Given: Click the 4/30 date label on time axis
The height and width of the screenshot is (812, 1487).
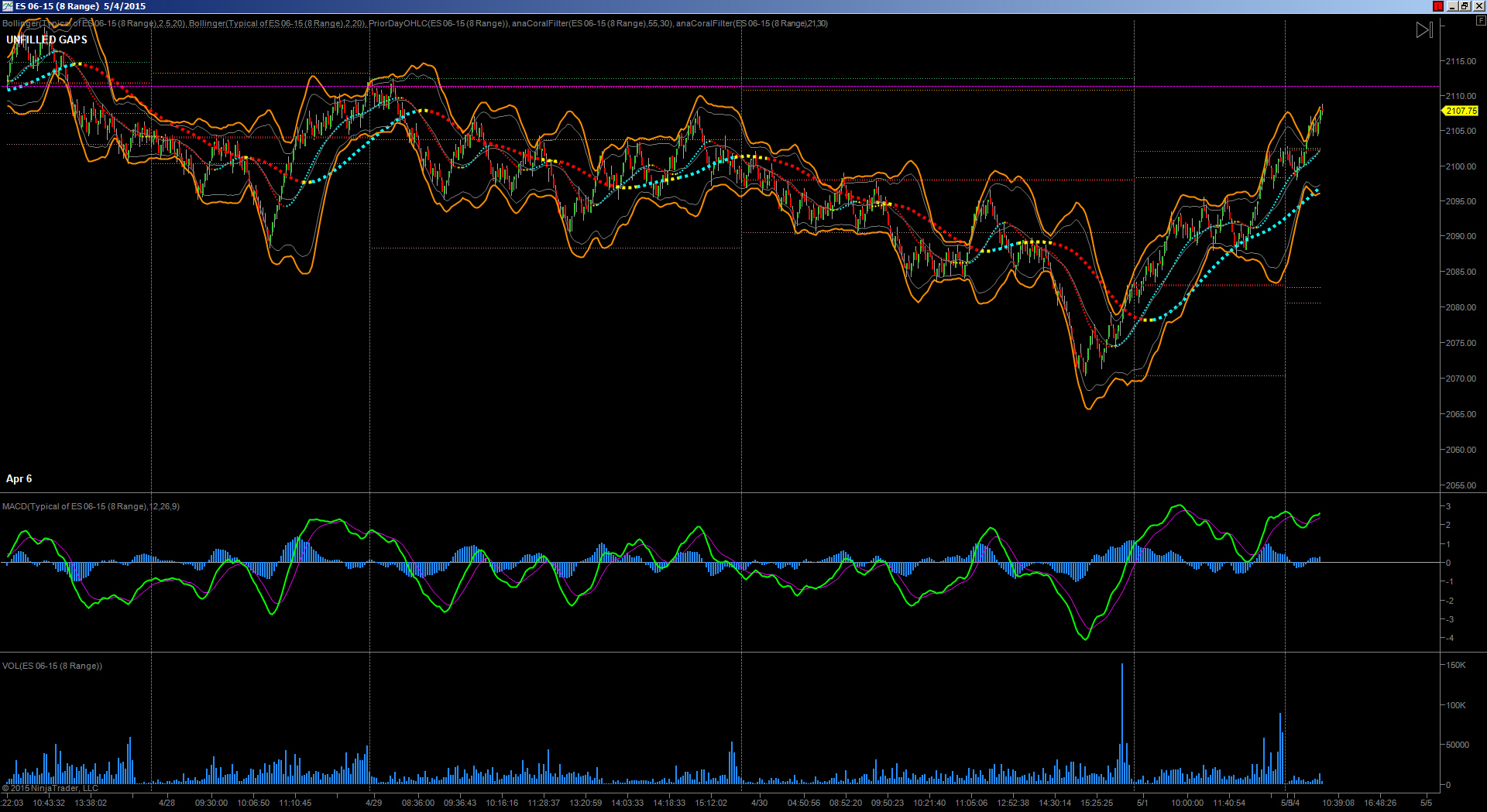Looking at the screenshot, I should coord(759,803).
